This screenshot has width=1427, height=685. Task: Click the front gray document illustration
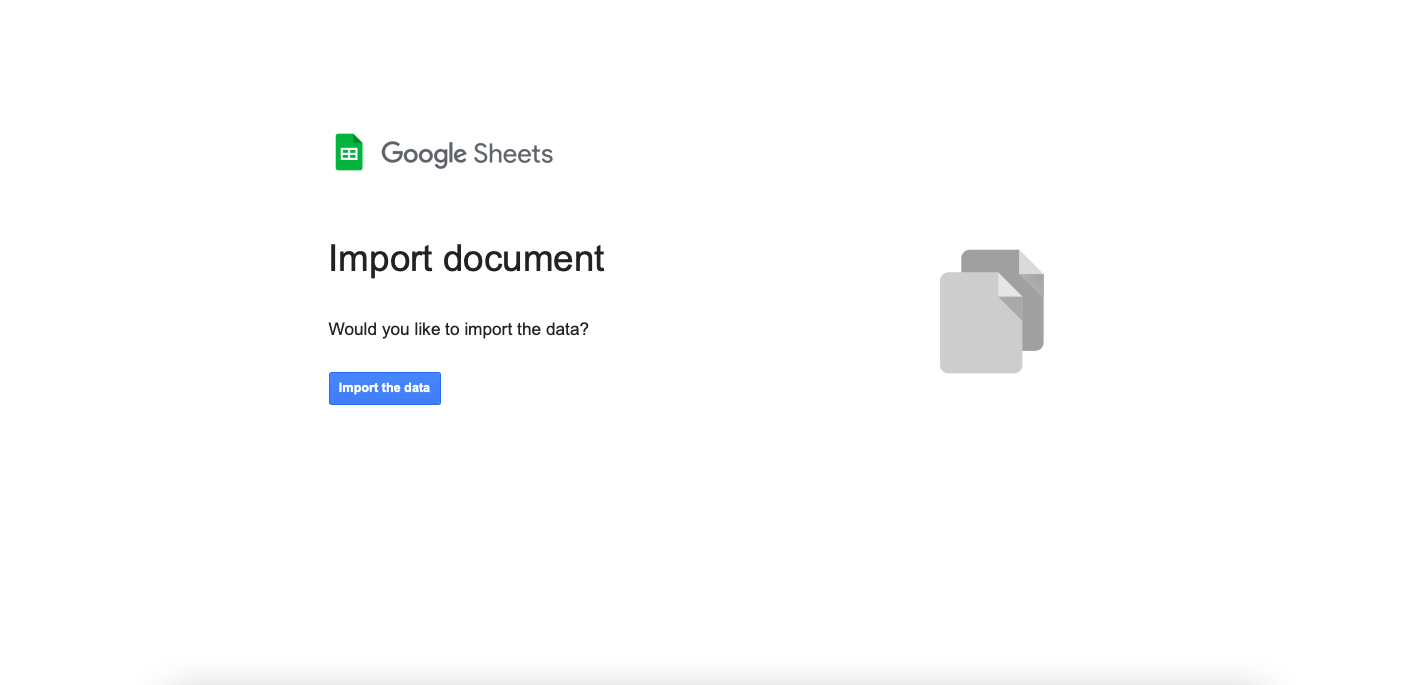tap(981, 322)
